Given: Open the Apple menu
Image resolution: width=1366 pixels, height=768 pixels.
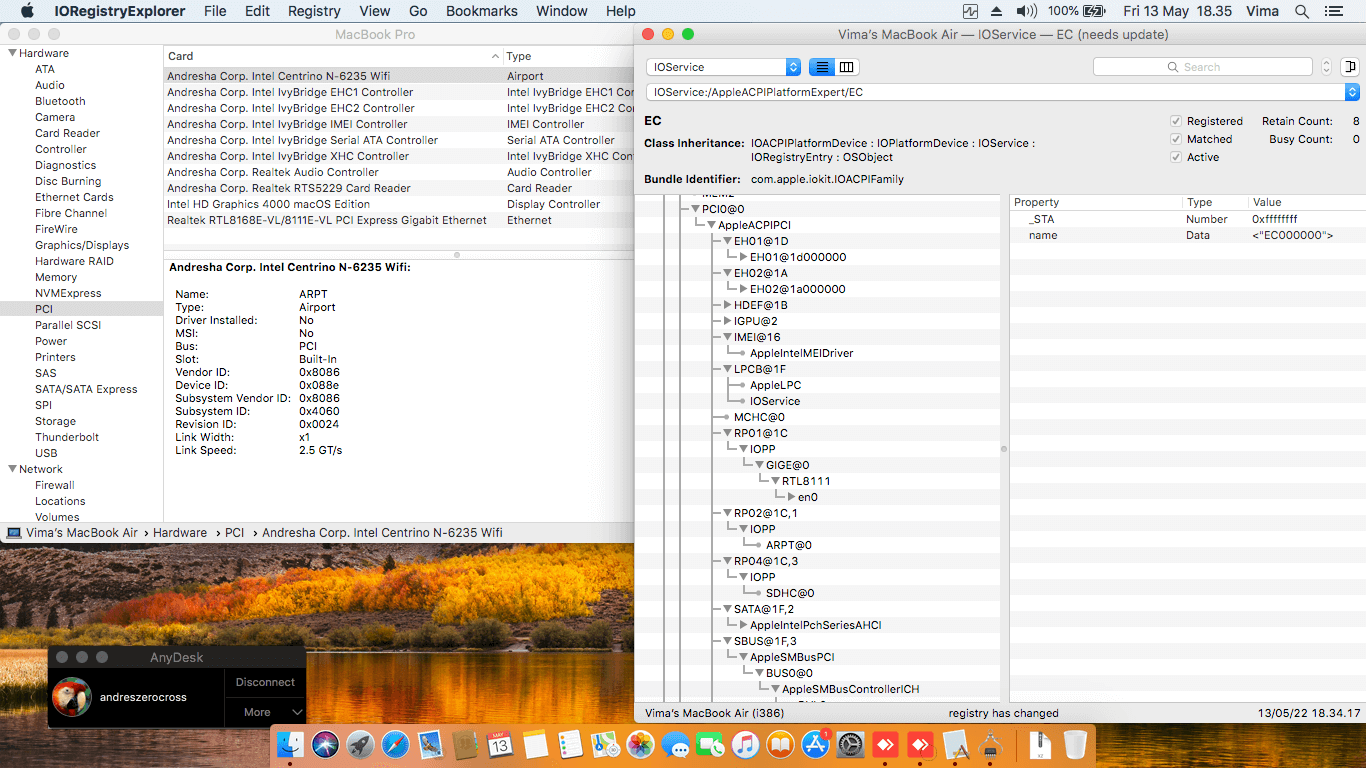Looking at the screenshot, I should 27,11.
